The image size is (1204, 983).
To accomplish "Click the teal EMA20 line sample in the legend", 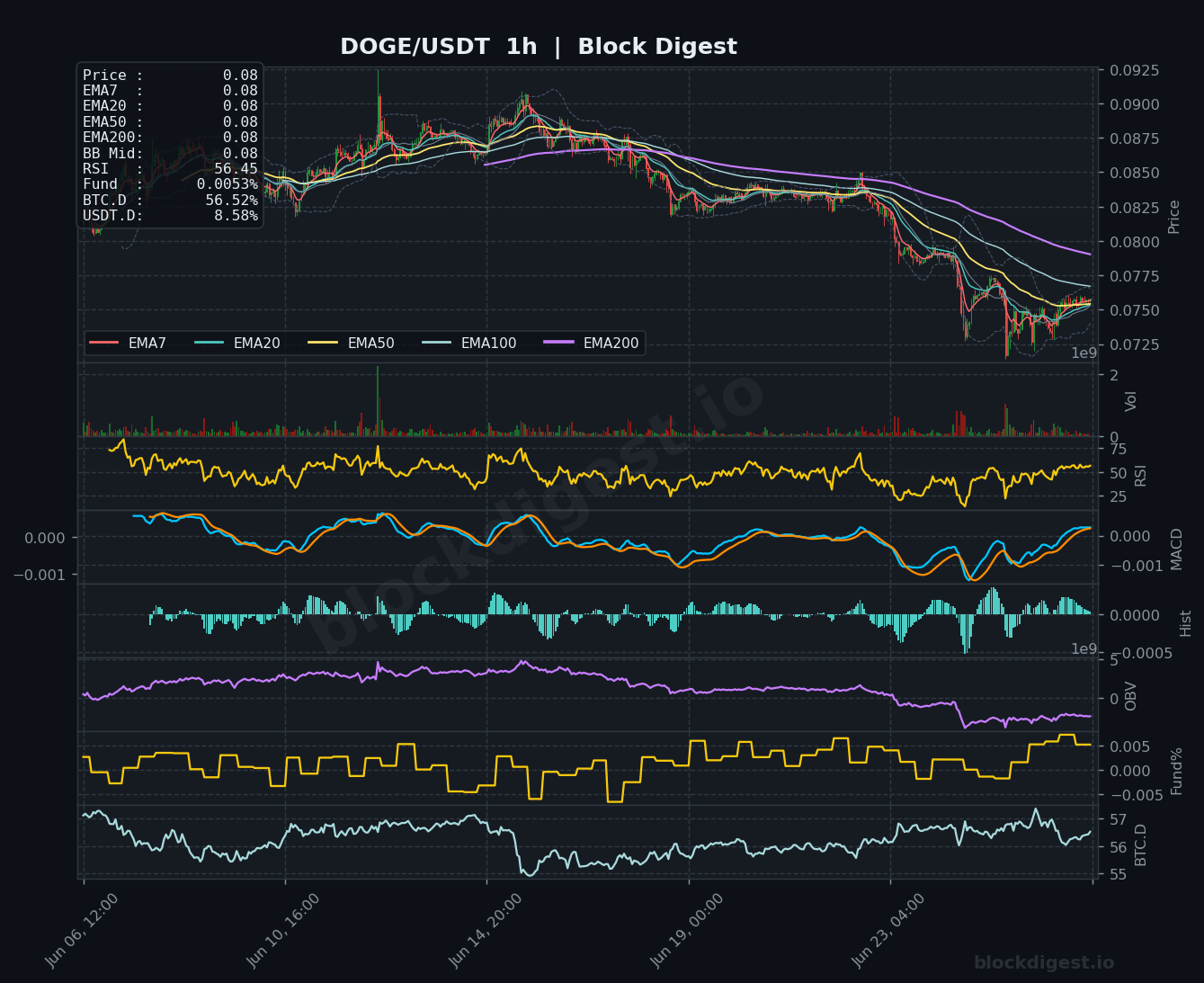I will [x=209, y=343].
